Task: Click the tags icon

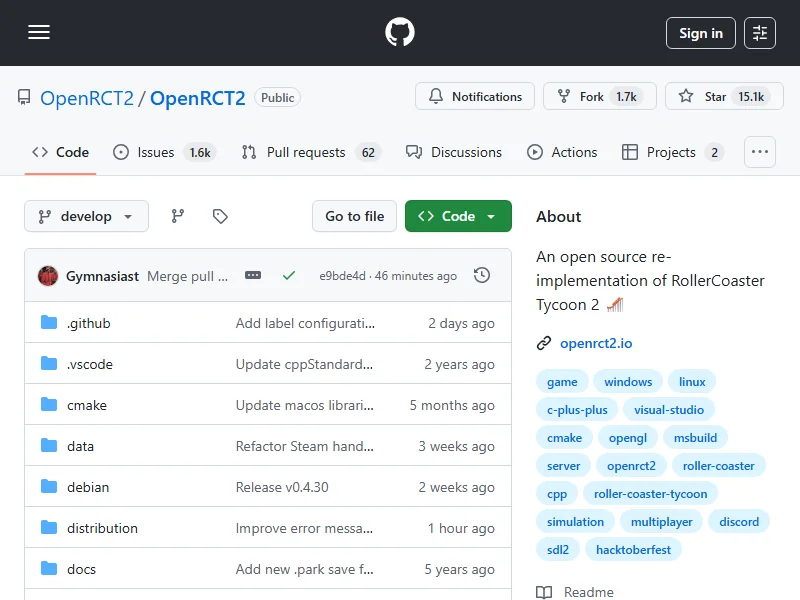Action: coord(220,216)
